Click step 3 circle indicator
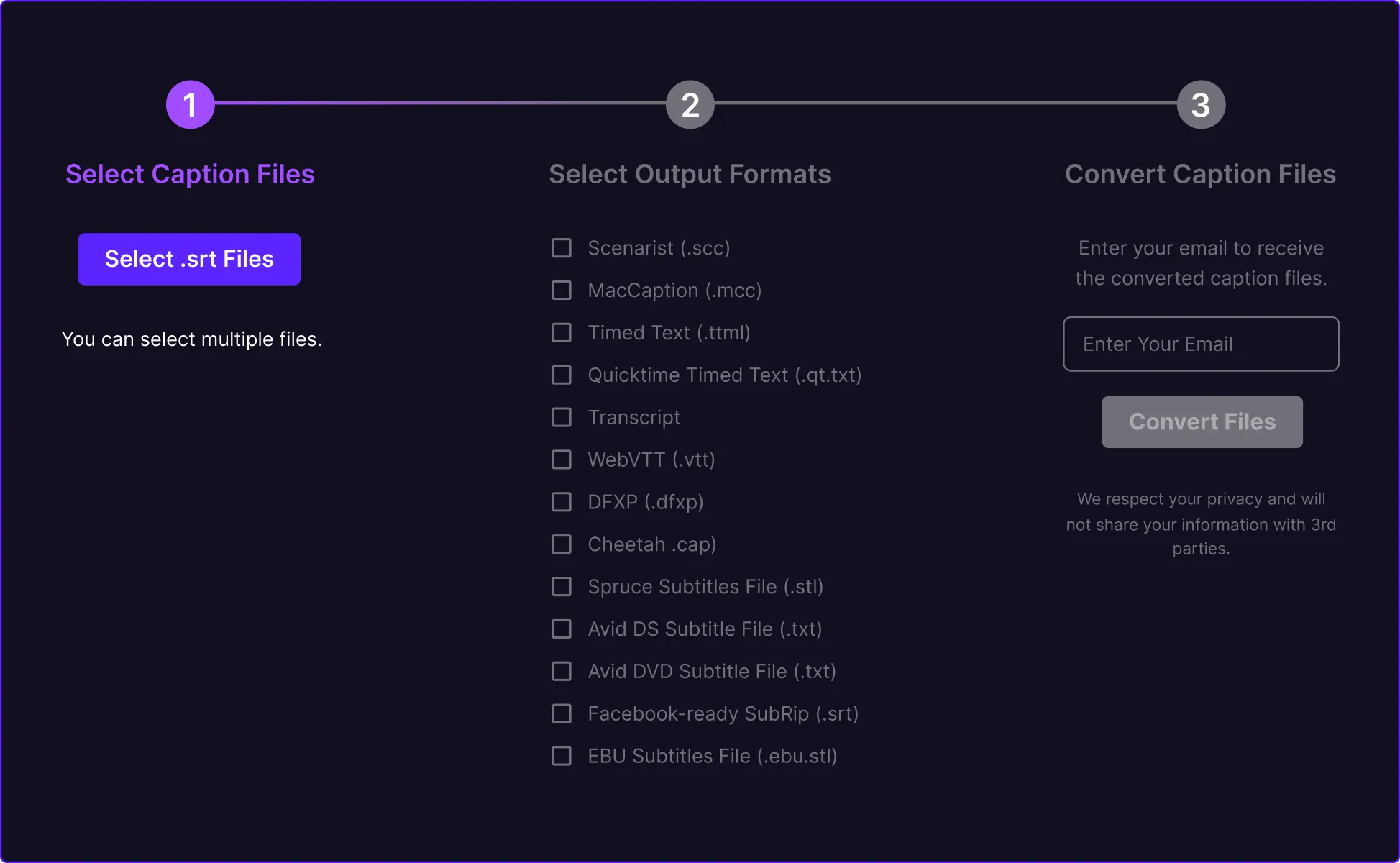Image resolution: width=1400 pixels, height=863 pixels. 1201,104
